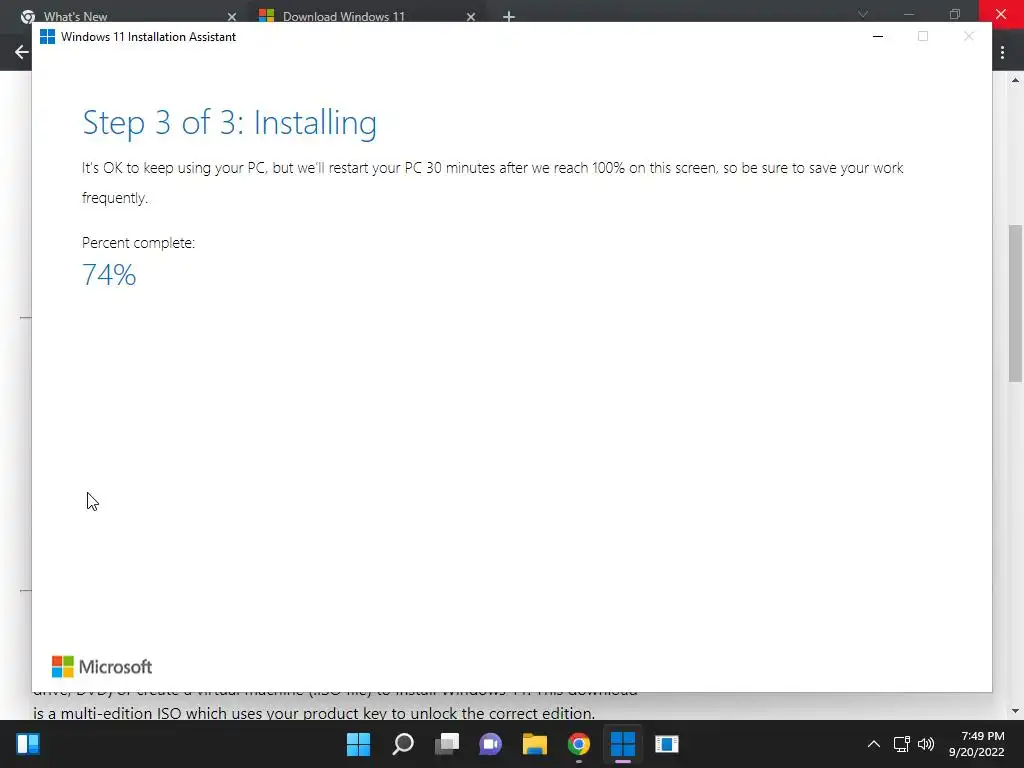Viewport: 1024px width, 768px height.
Task: Launch Teams Chat from taskbar
Action: pyautogui.click(x=490, y=744)
